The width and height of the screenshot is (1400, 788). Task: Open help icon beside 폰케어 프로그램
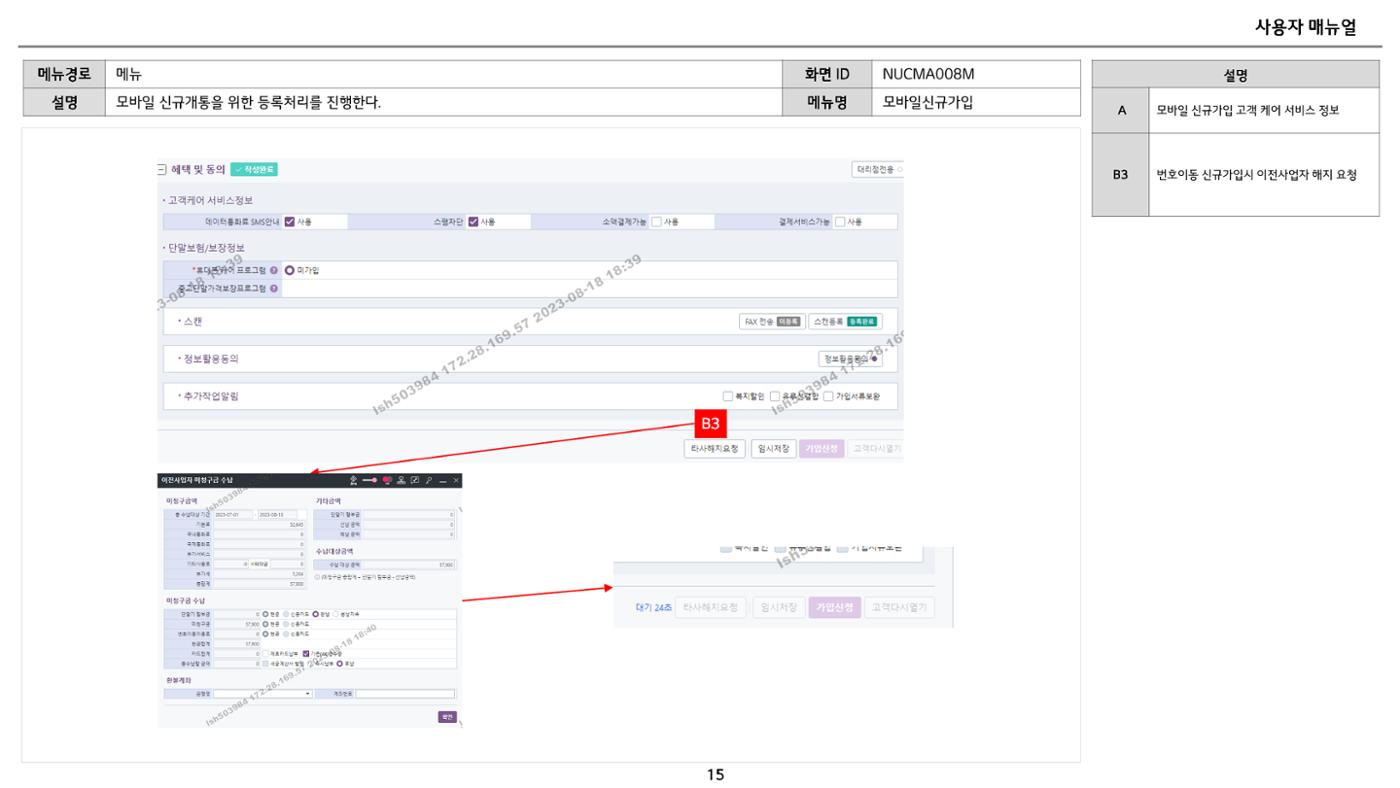(x=274, y=269)
